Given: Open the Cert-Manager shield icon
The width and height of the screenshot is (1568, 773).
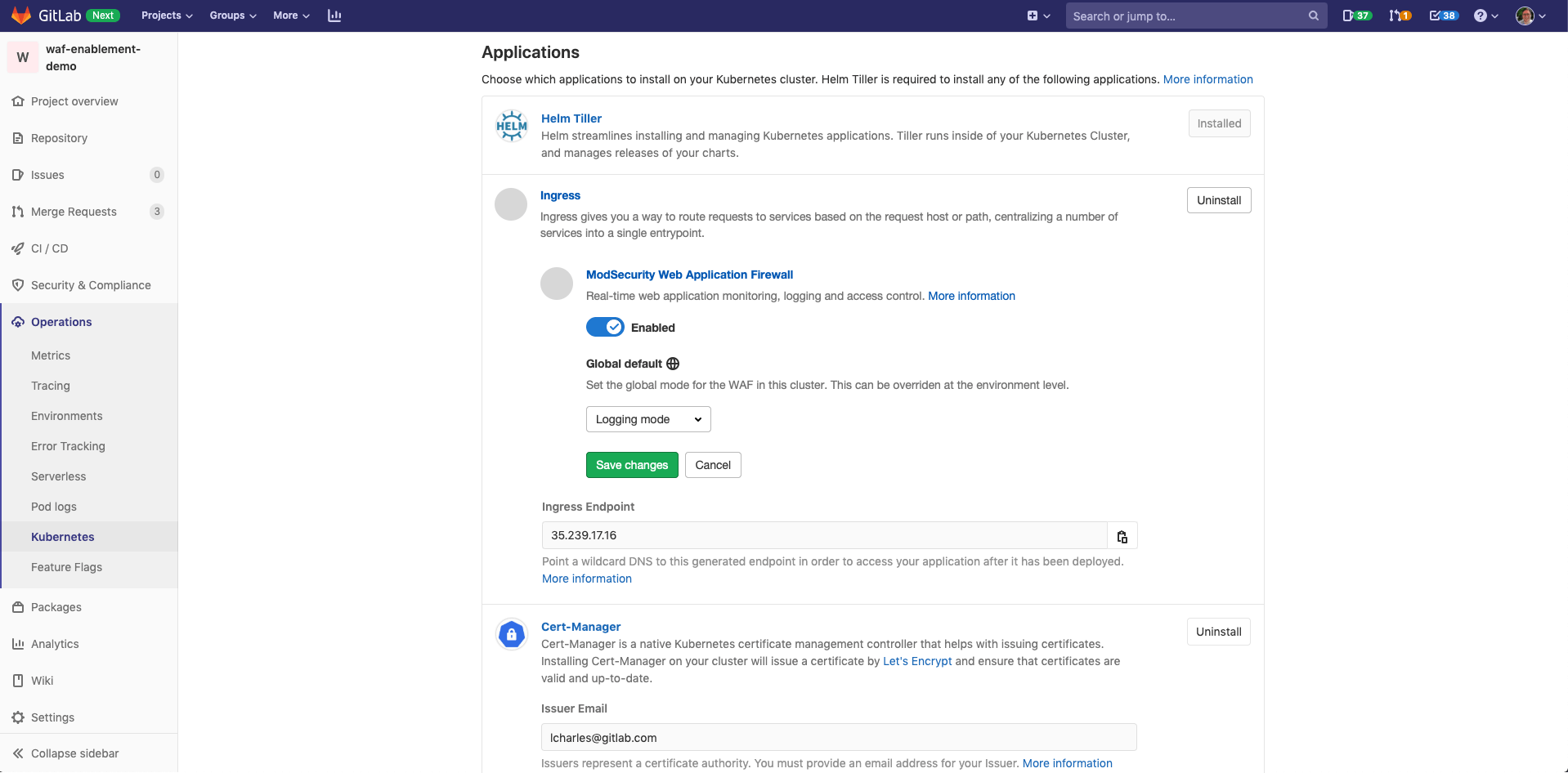Looking at the screenshot, I should (511, 634).
